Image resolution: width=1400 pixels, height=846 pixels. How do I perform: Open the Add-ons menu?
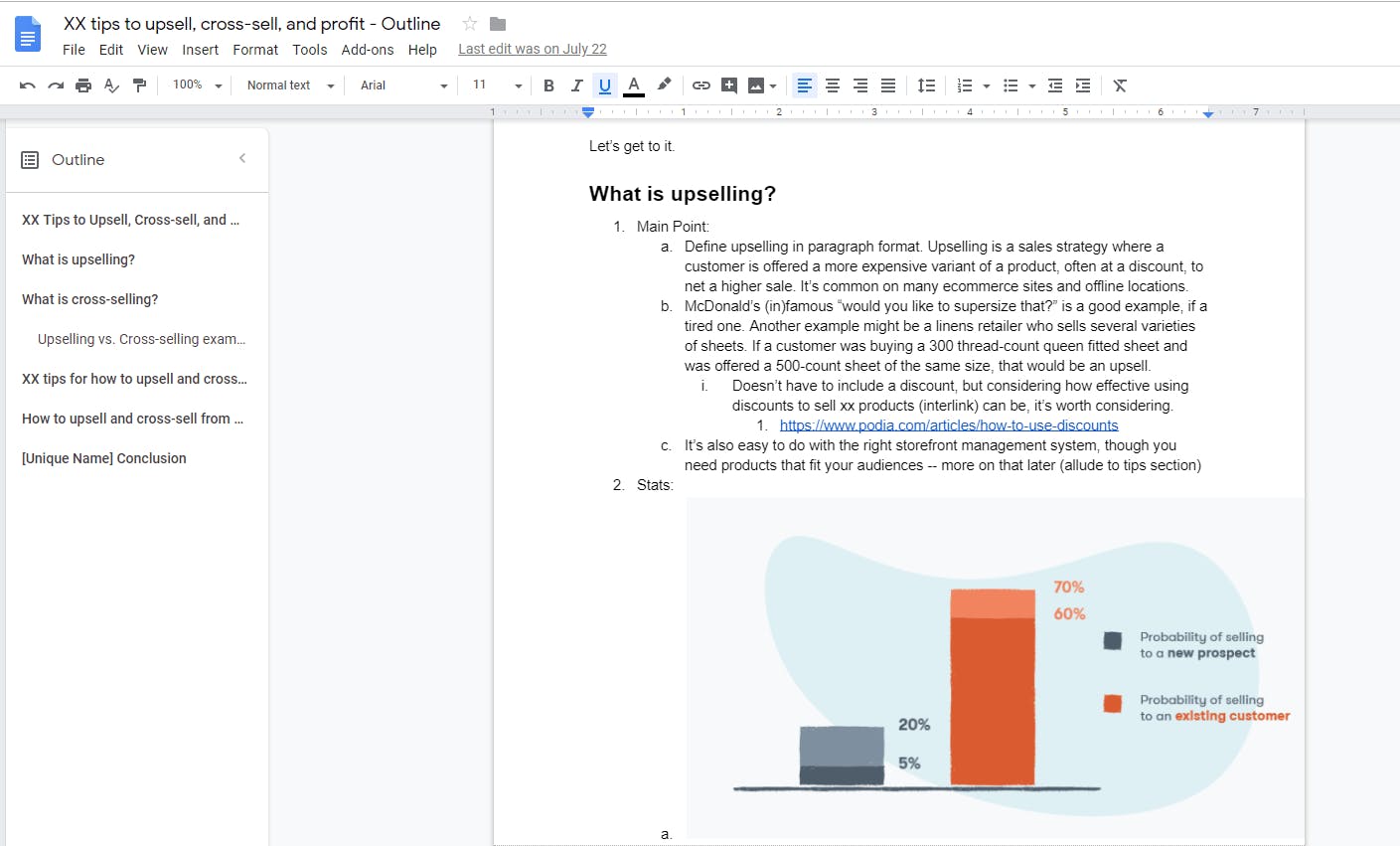click(x=368, y=50)
